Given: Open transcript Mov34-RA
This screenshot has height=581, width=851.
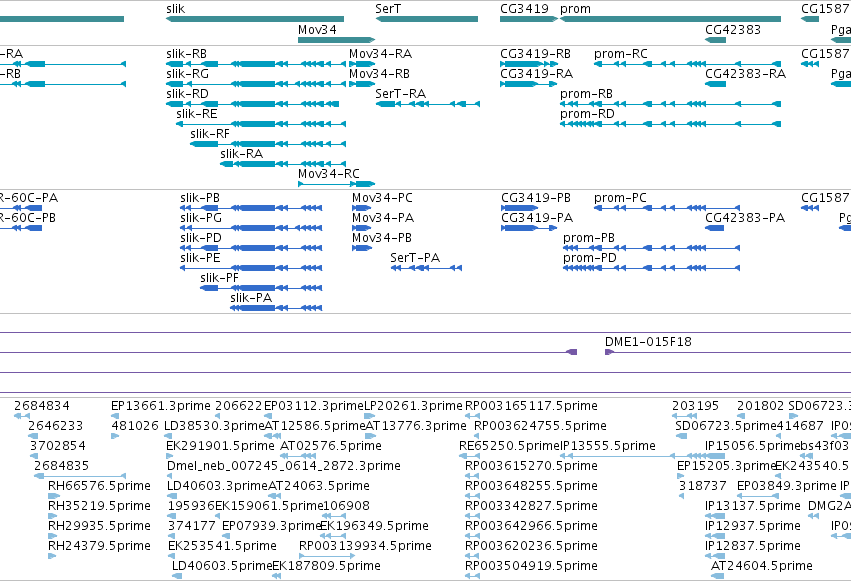Looking at the screenshot, I should tap(380, 54).
